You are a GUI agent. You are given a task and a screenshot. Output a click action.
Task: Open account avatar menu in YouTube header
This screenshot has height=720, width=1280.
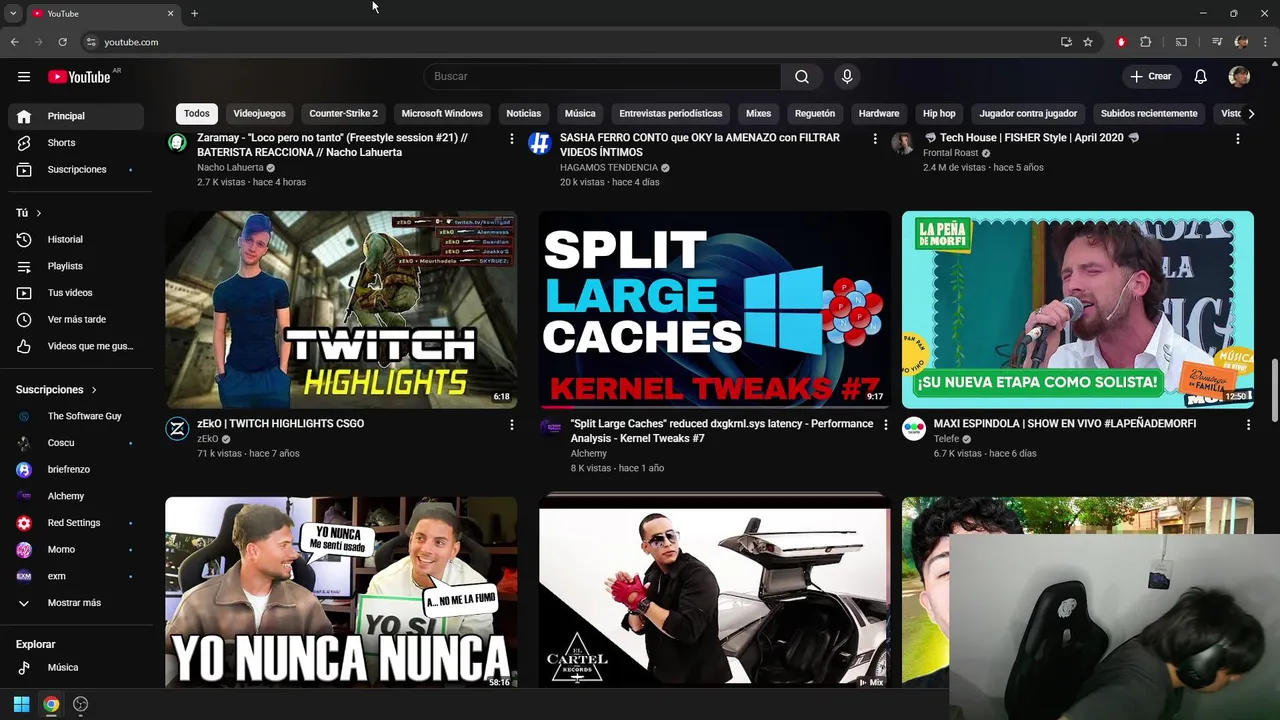[1239, 77]
